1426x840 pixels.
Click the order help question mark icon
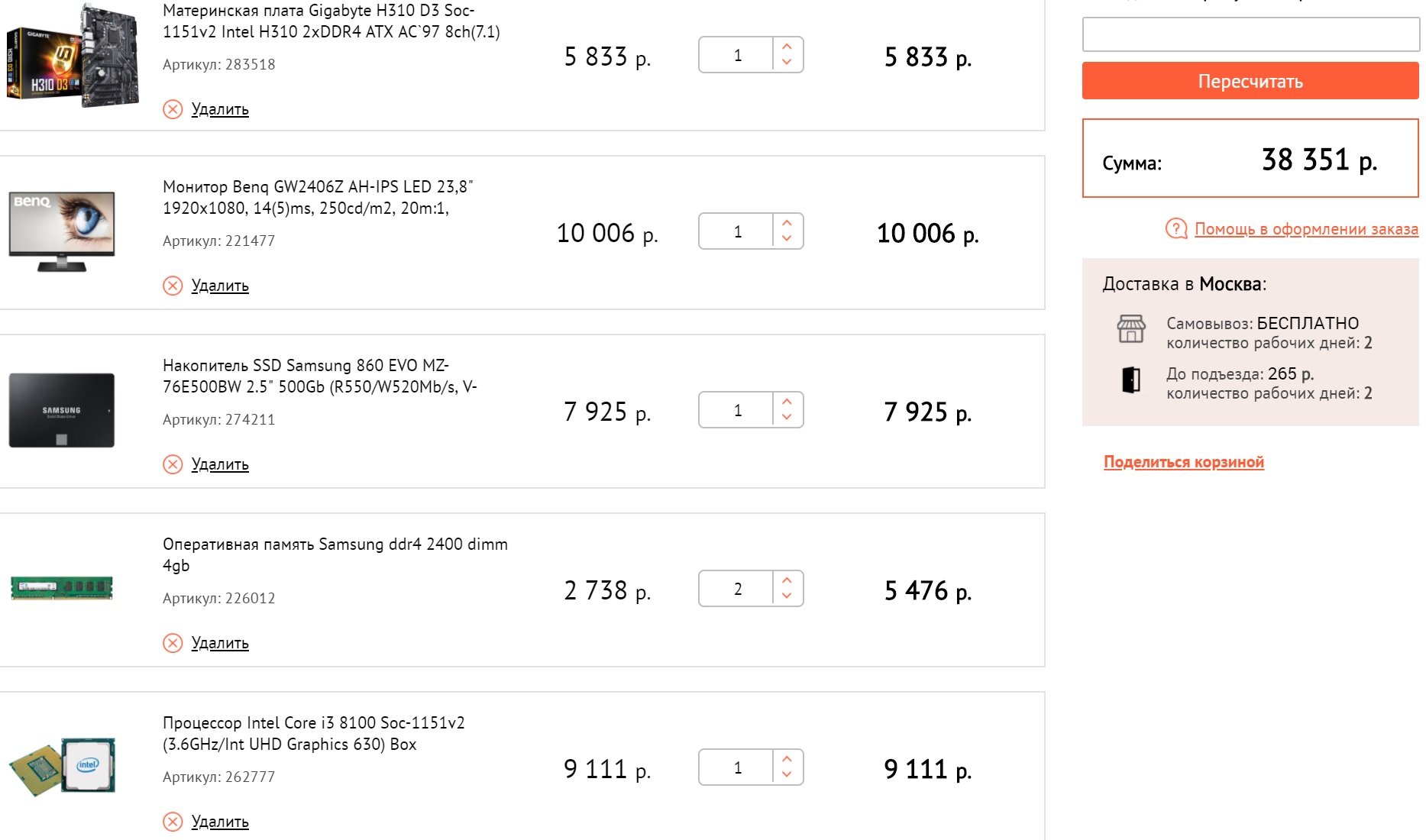pos(1175,228)
